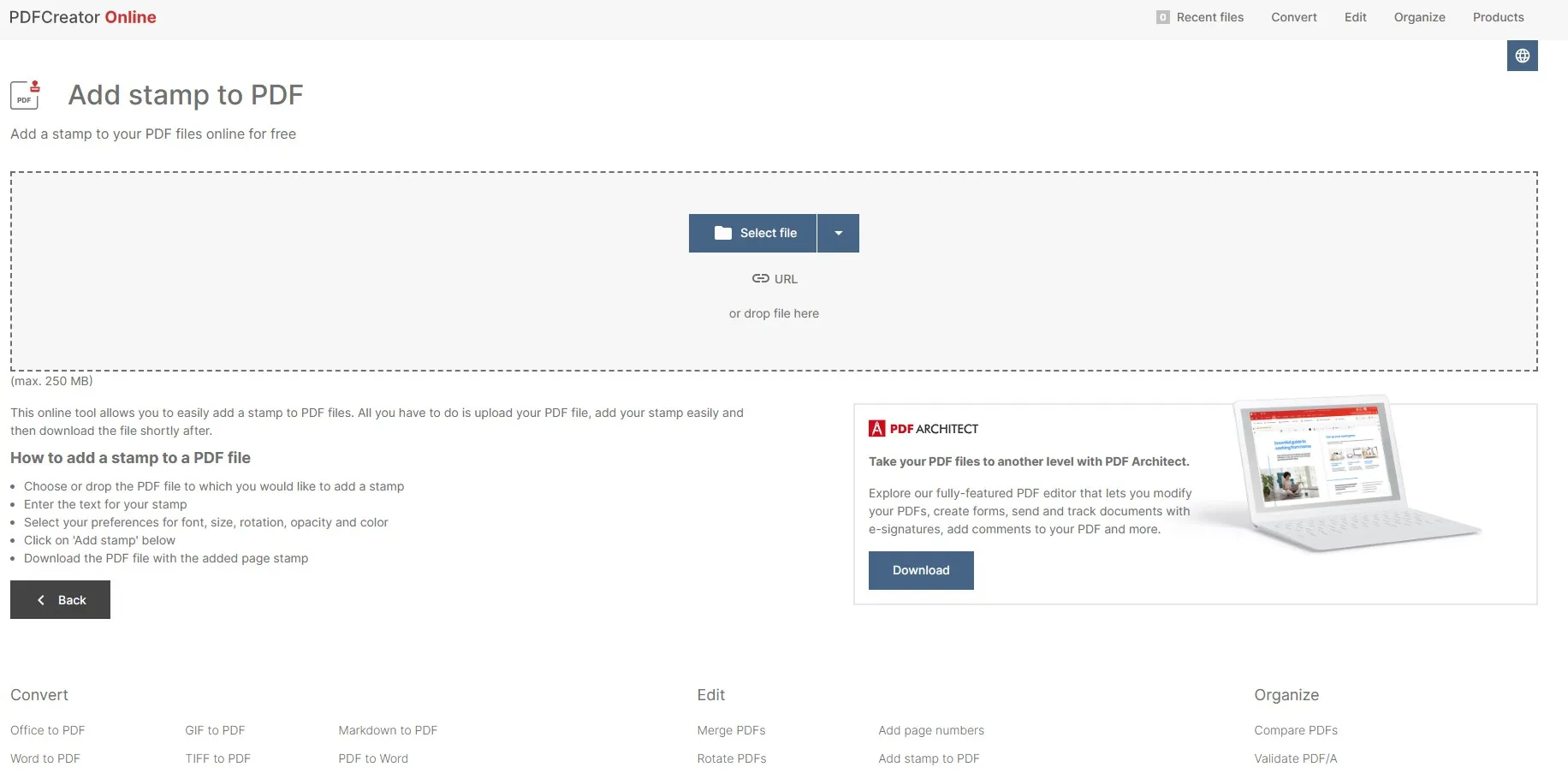Open the Validate PDF/A link
Viewport: 1568px width, 773px height.
click(x=1295, y=758)
